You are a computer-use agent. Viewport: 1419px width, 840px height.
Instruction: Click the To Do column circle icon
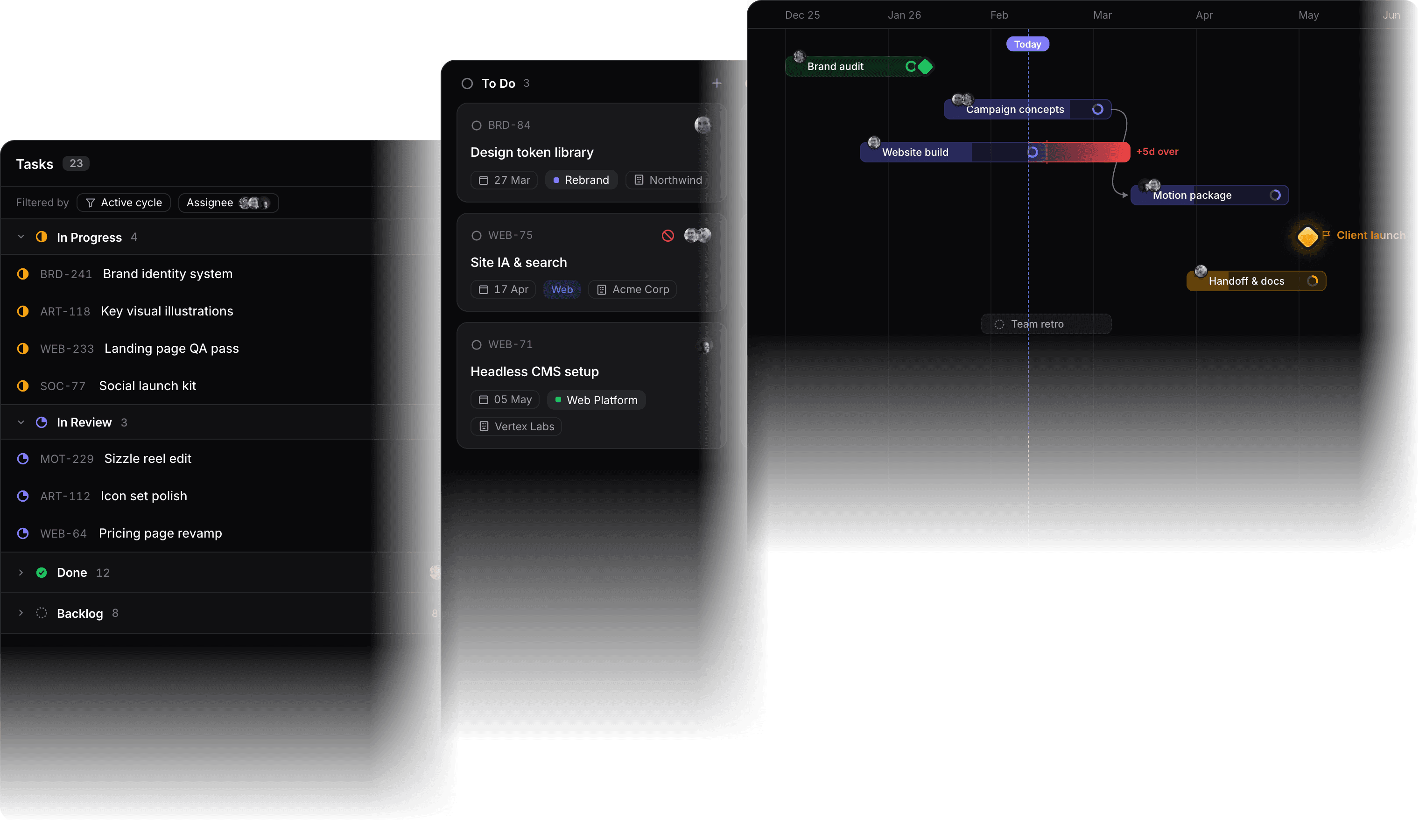(x=467, y=84)
